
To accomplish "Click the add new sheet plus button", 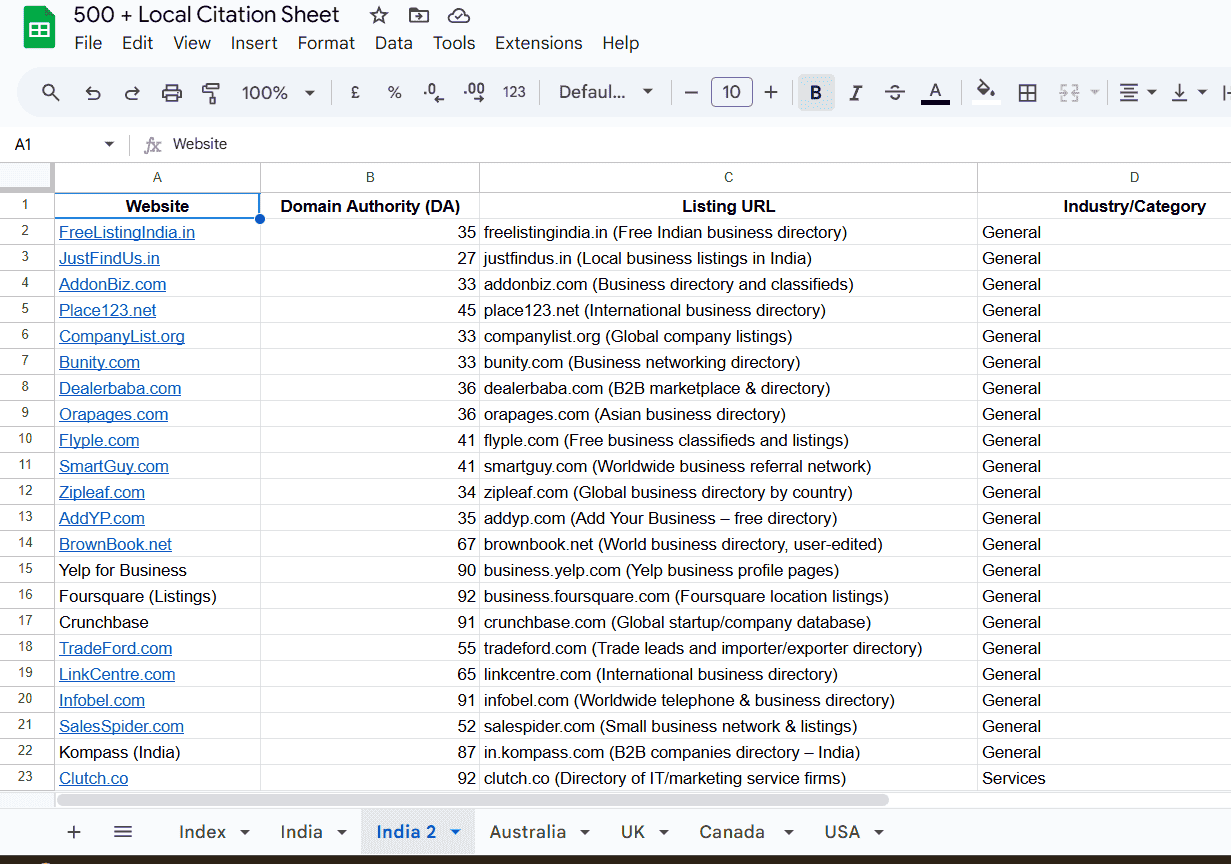I will pyautogui.click(x=74, y=832).
